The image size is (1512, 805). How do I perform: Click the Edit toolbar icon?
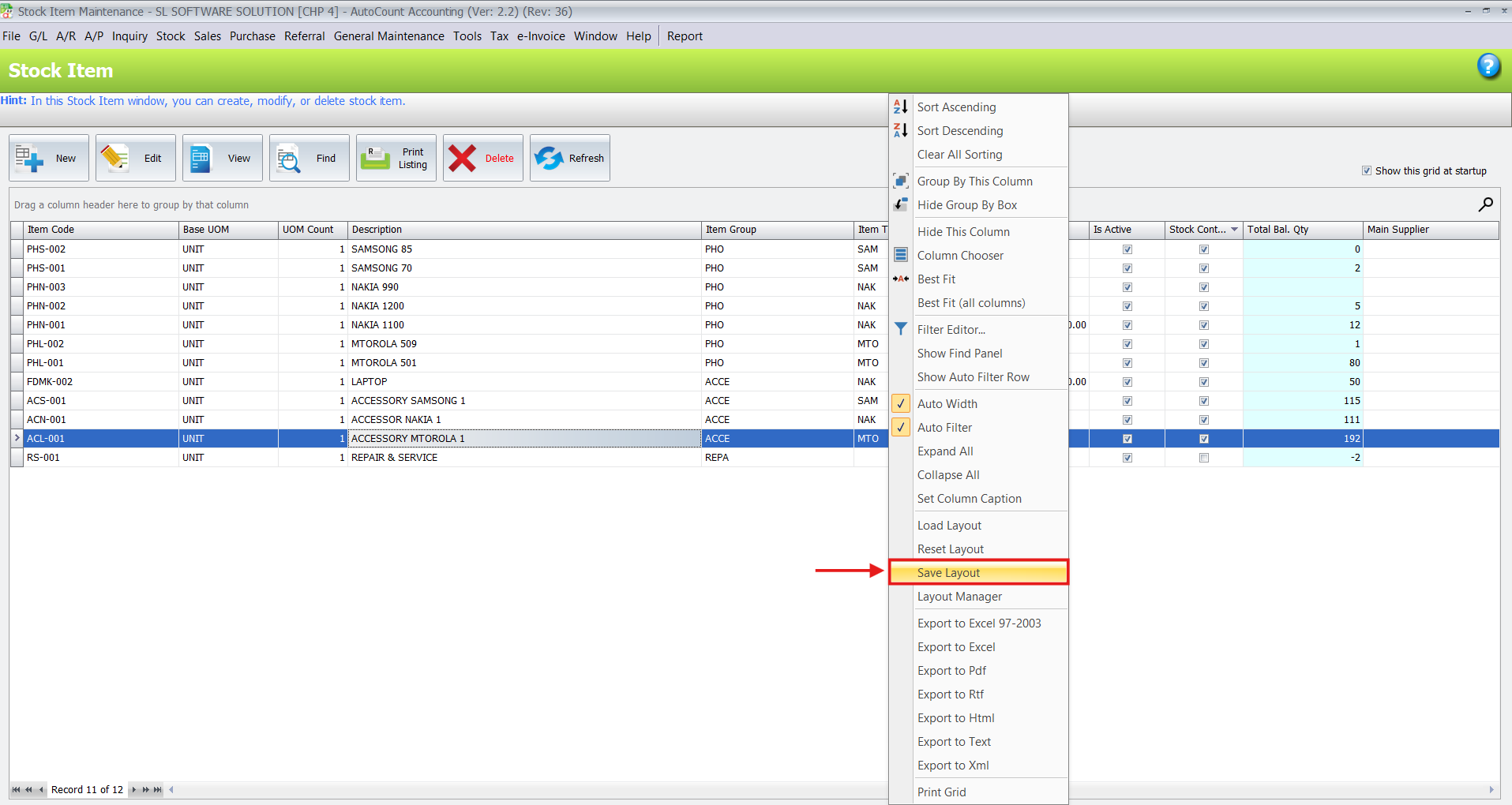pyautogui.click(x=115, y=159)
